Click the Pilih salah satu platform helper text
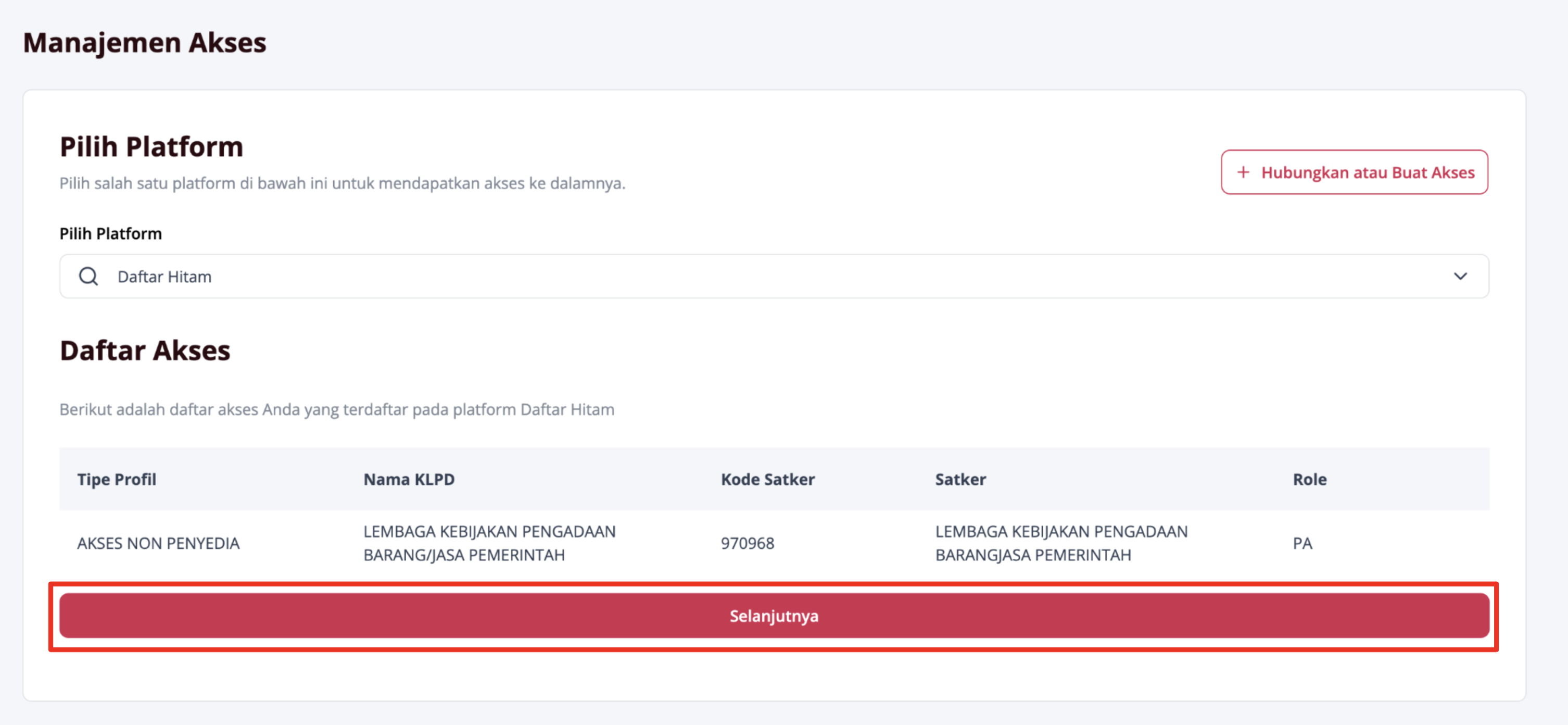This screenshot has width=1568, height=725. [x=342, y=183]
